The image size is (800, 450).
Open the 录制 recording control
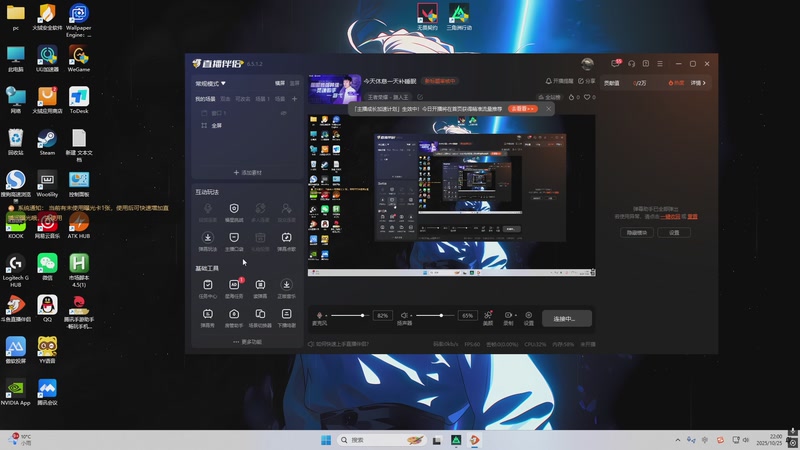508,318
